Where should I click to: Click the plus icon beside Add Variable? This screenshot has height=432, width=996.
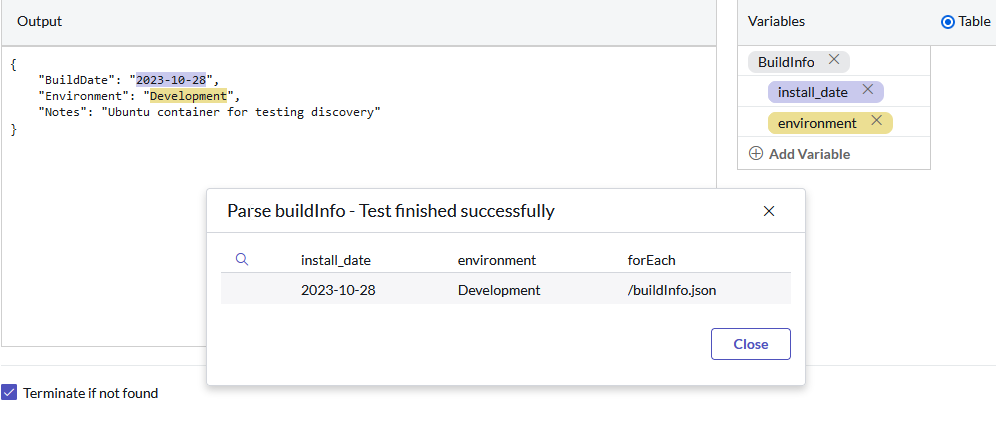click(x=756, y=154)
